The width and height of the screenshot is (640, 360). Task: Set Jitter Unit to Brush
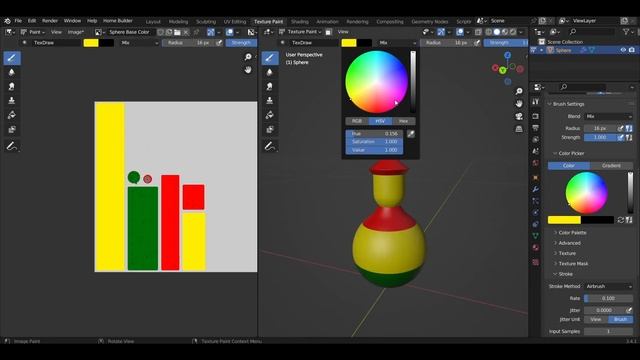tap(620, 320)
